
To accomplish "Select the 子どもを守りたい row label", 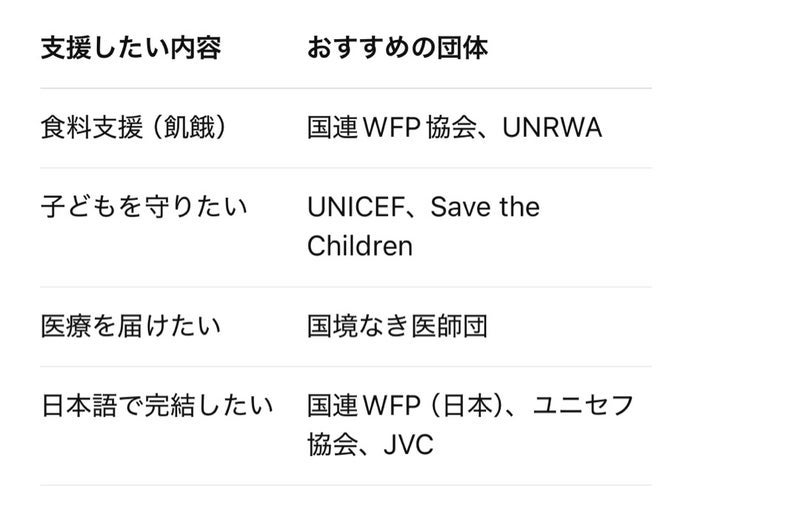I will pyautogui.click(x=144, y=207).
